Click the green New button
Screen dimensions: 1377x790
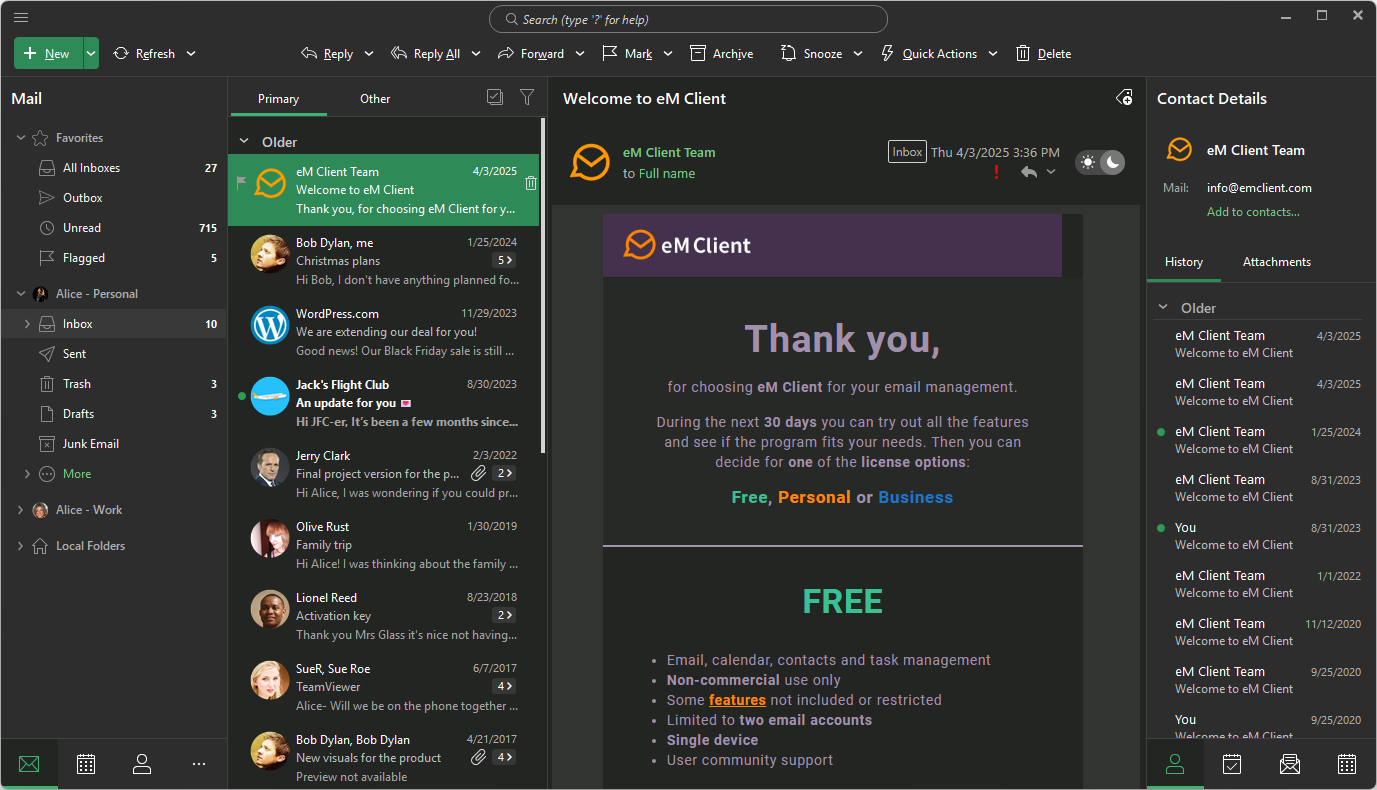(x=48, y=54)
